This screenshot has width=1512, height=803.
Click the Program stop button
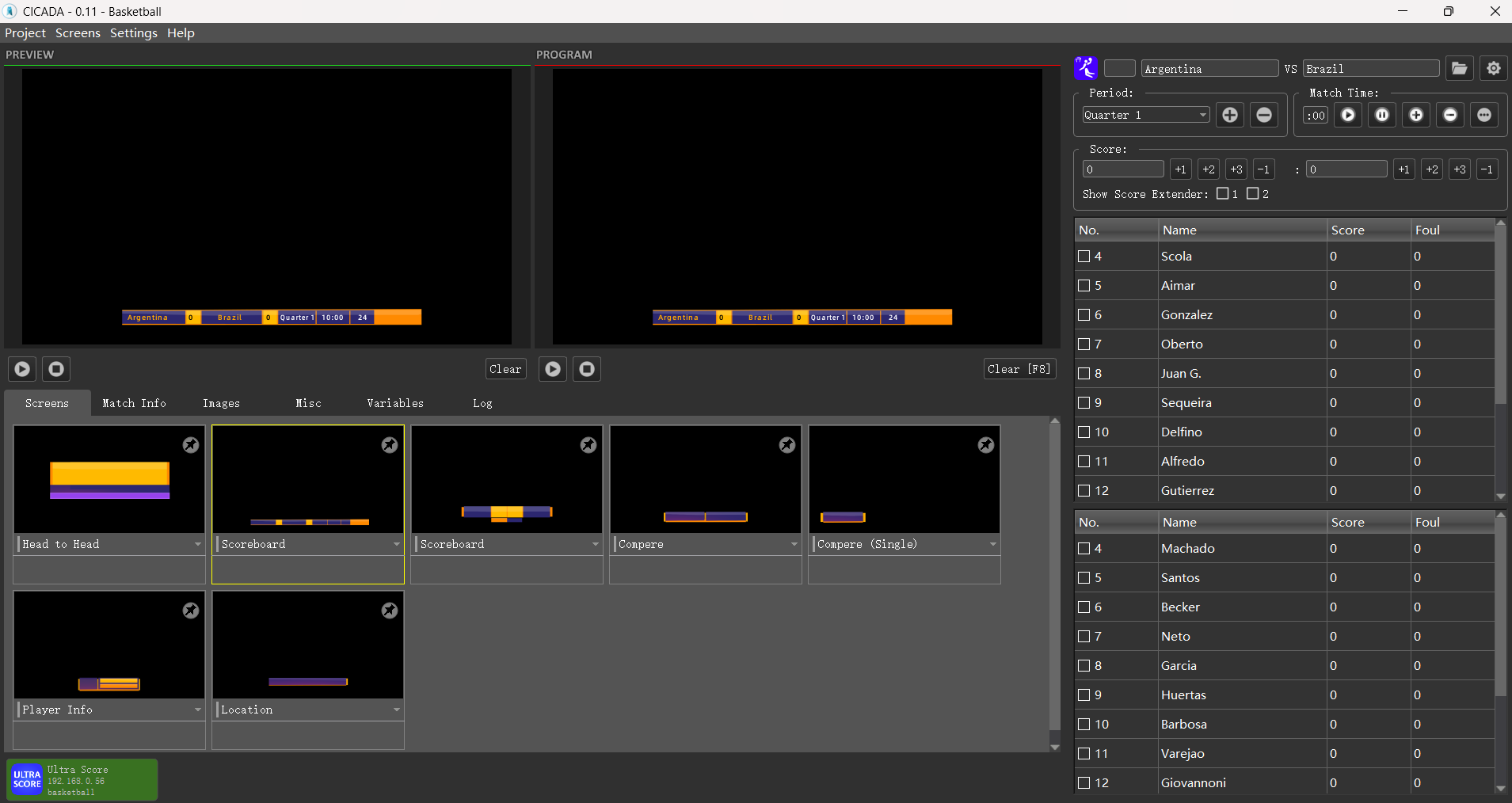click(x=587, y=369)
